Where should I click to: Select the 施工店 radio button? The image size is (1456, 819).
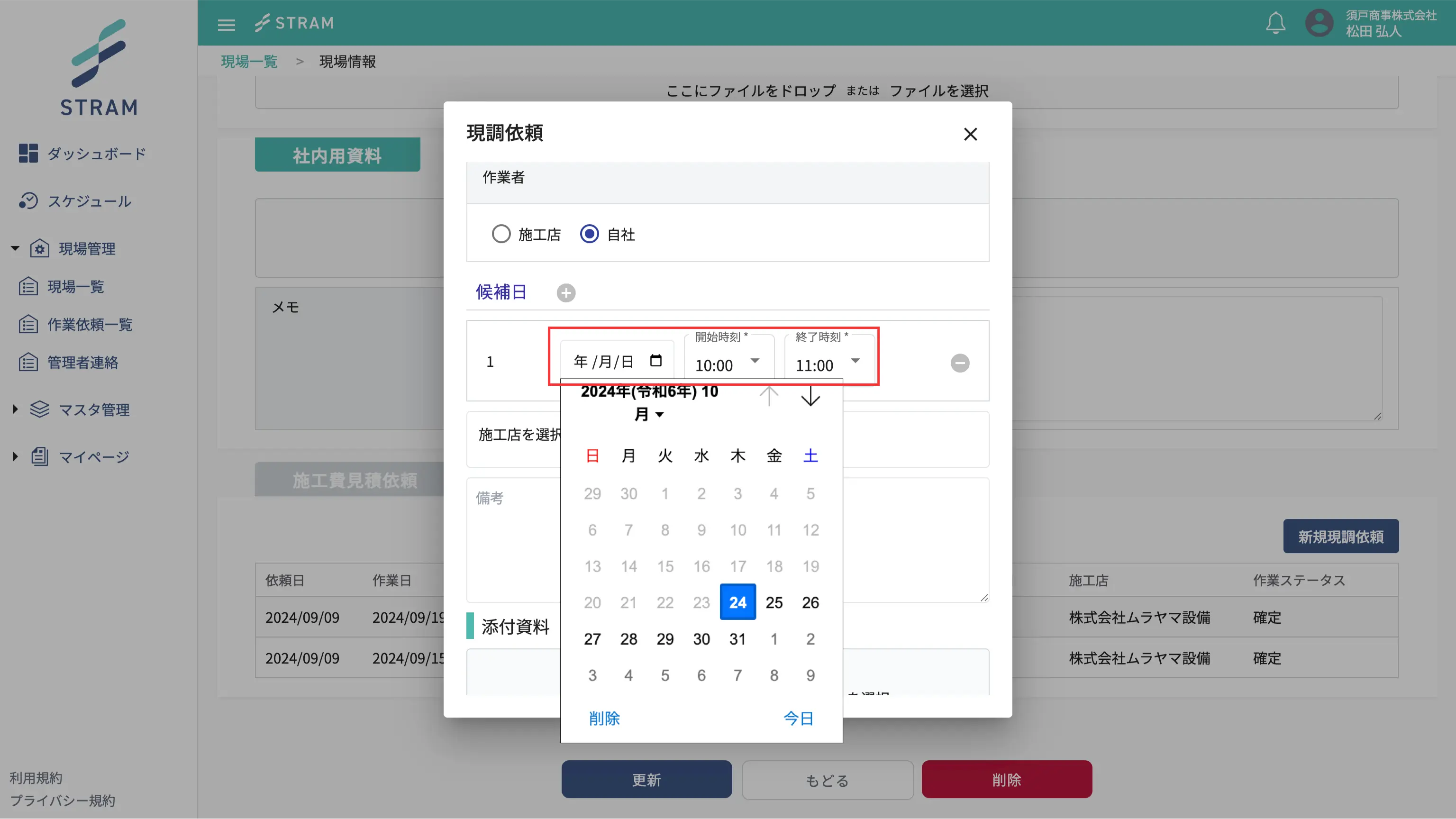(501, 234)
